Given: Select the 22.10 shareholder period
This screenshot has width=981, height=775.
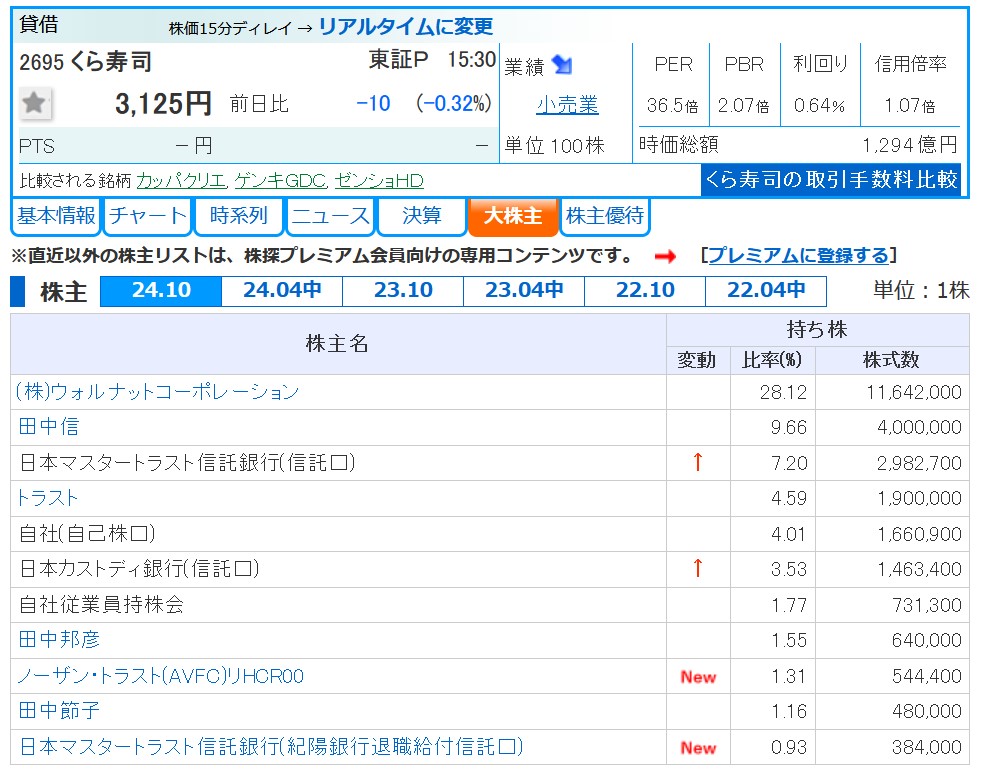Looking at the screenshot, I should 645,290.
